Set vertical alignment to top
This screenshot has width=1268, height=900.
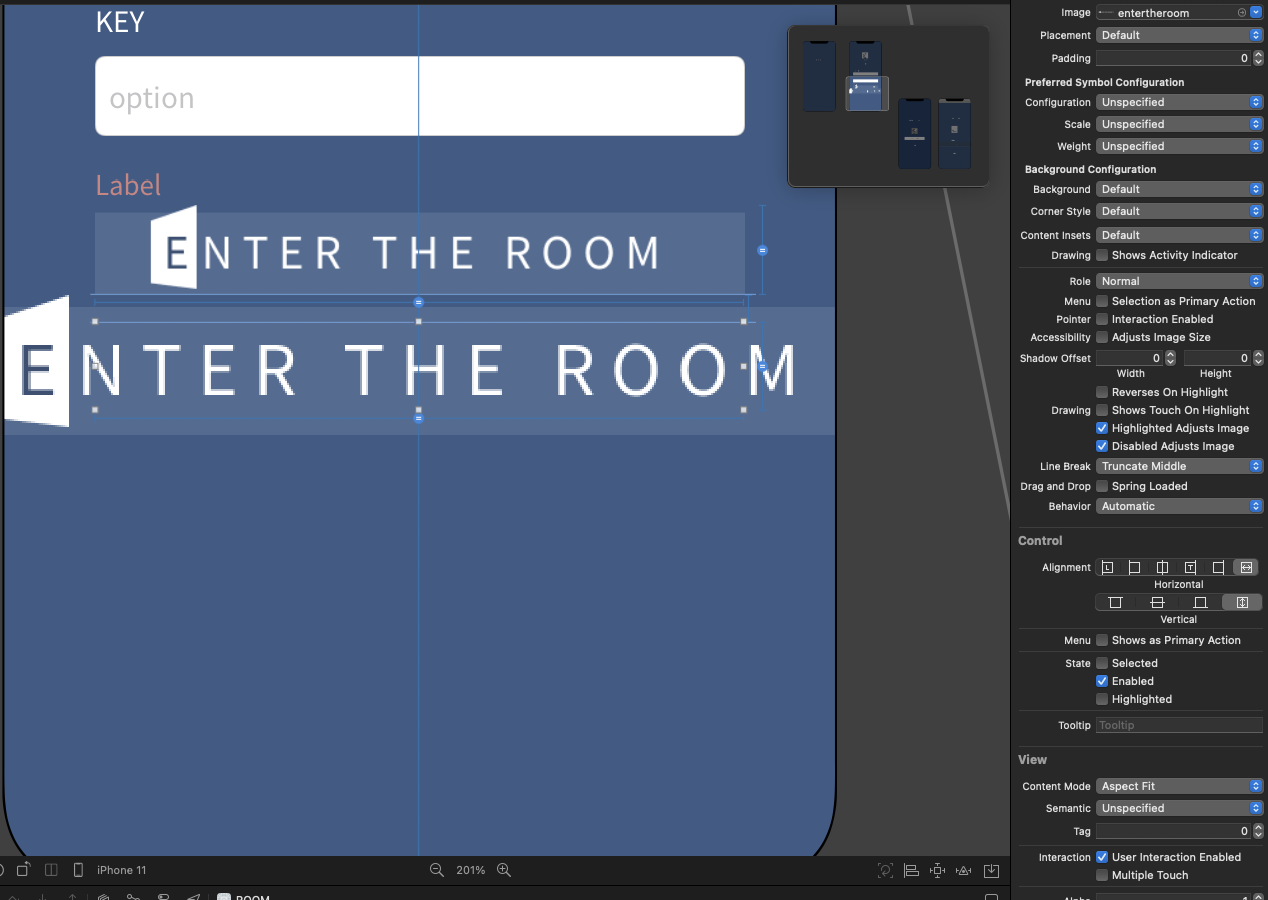coord(1115,602)
